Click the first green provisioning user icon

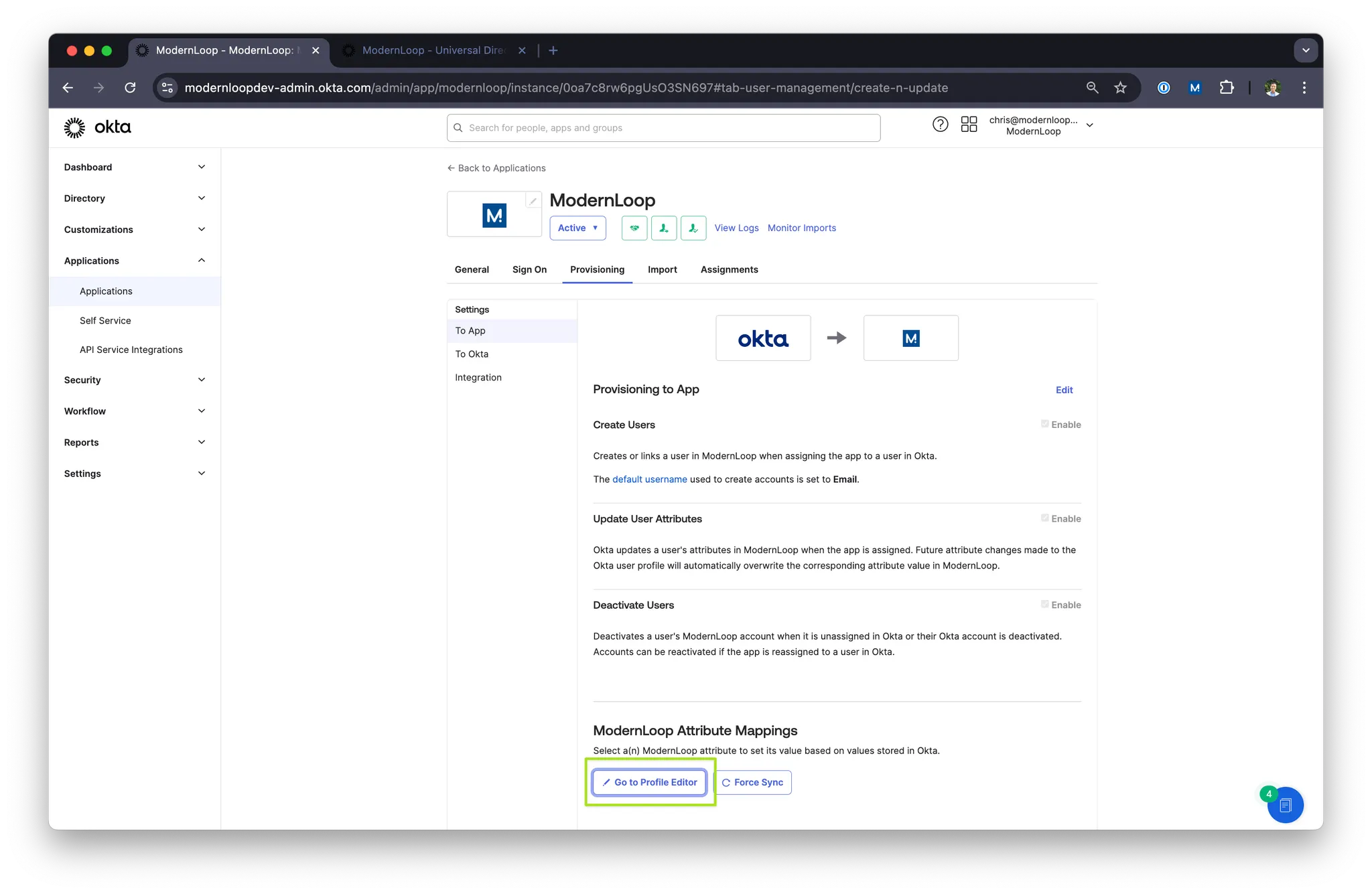coord(663,228)
